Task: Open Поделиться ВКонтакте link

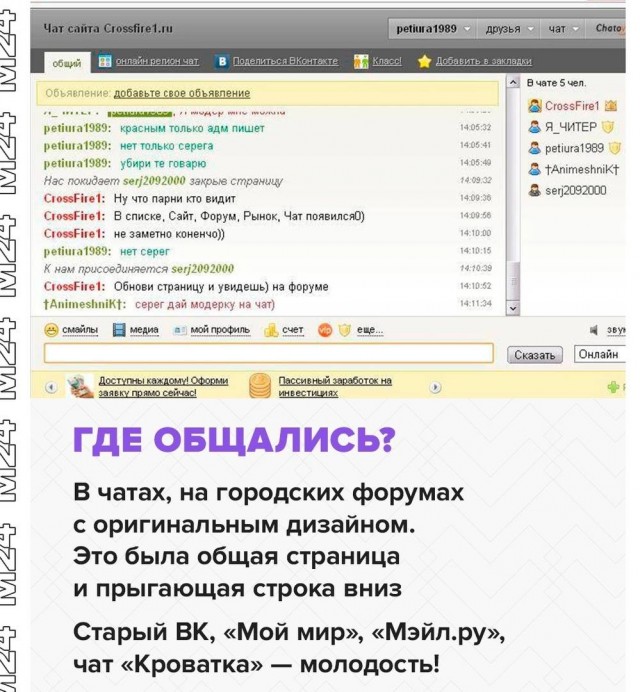Action: coord(285,61)
